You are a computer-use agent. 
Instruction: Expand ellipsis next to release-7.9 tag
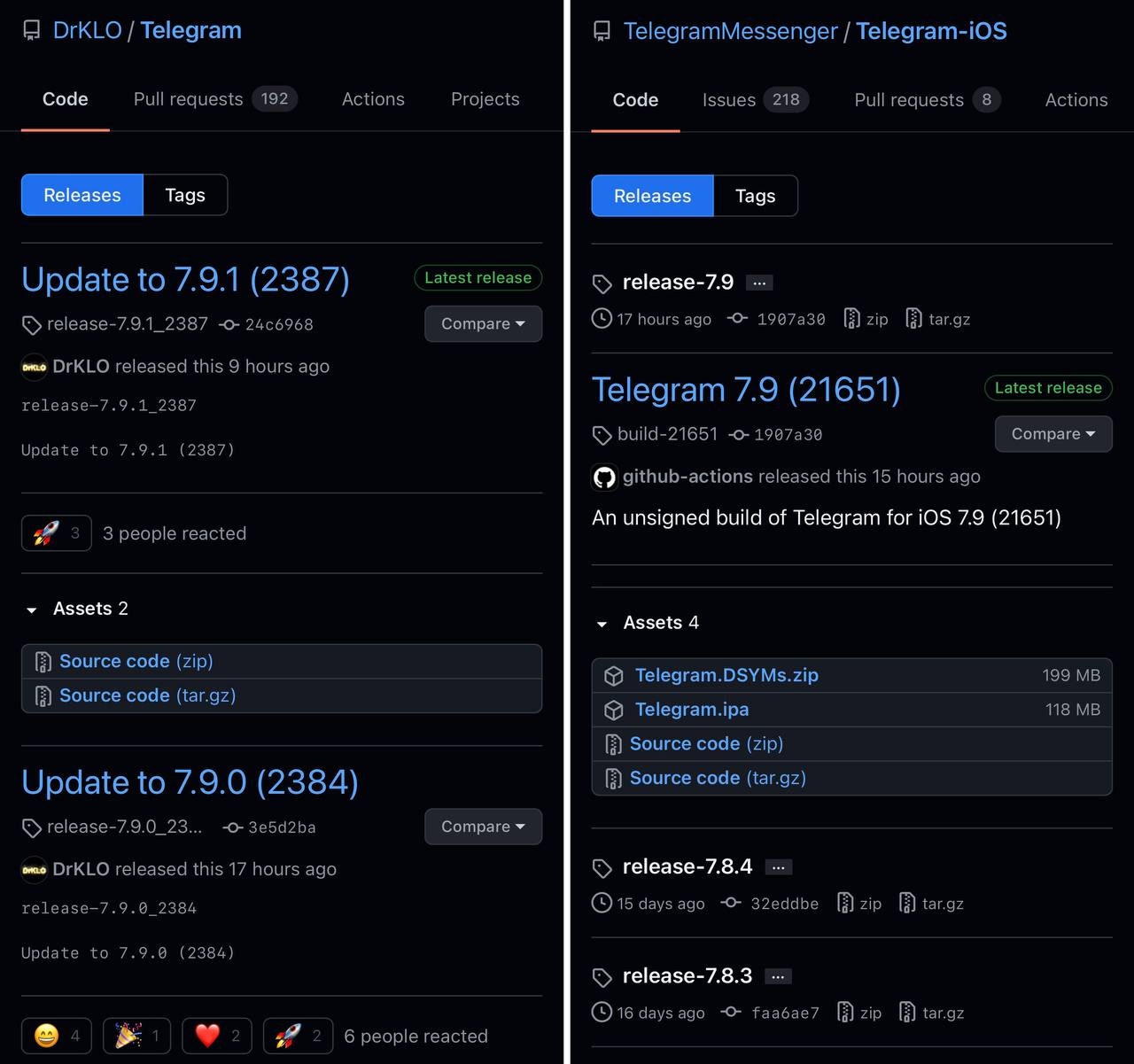(x=759, y=283)
